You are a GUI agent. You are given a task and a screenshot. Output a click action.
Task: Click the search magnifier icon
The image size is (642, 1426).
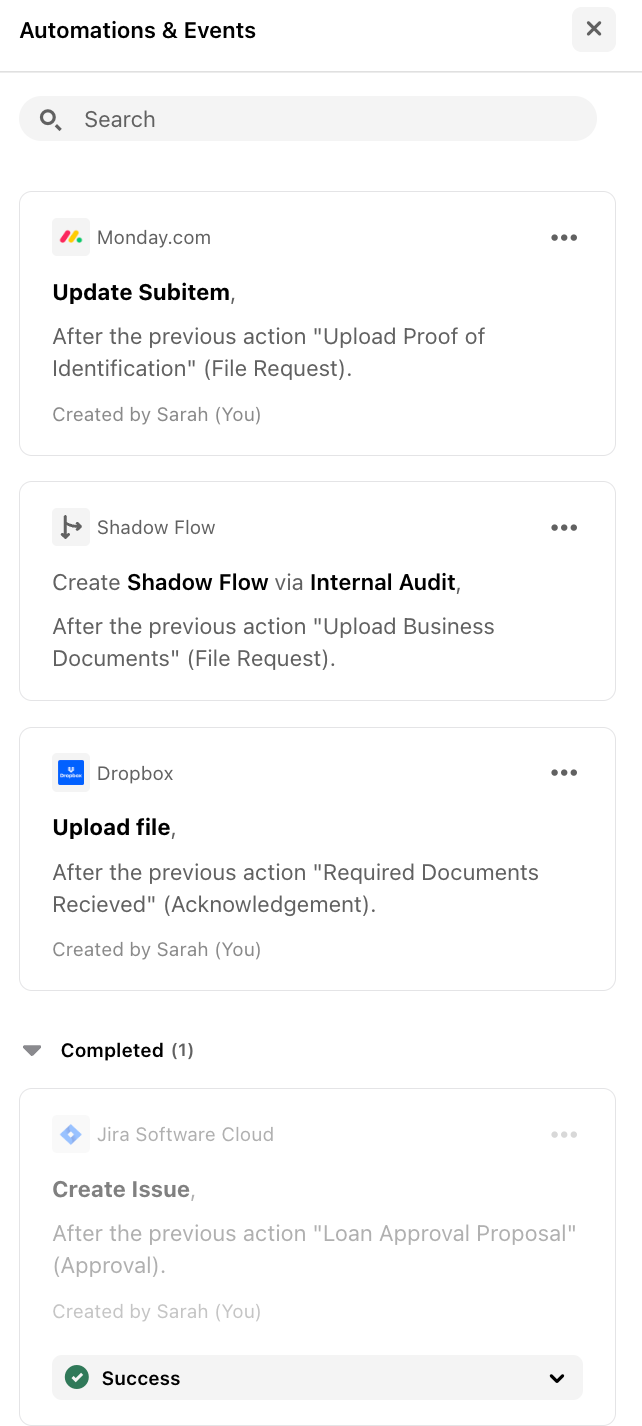[50, 120]
